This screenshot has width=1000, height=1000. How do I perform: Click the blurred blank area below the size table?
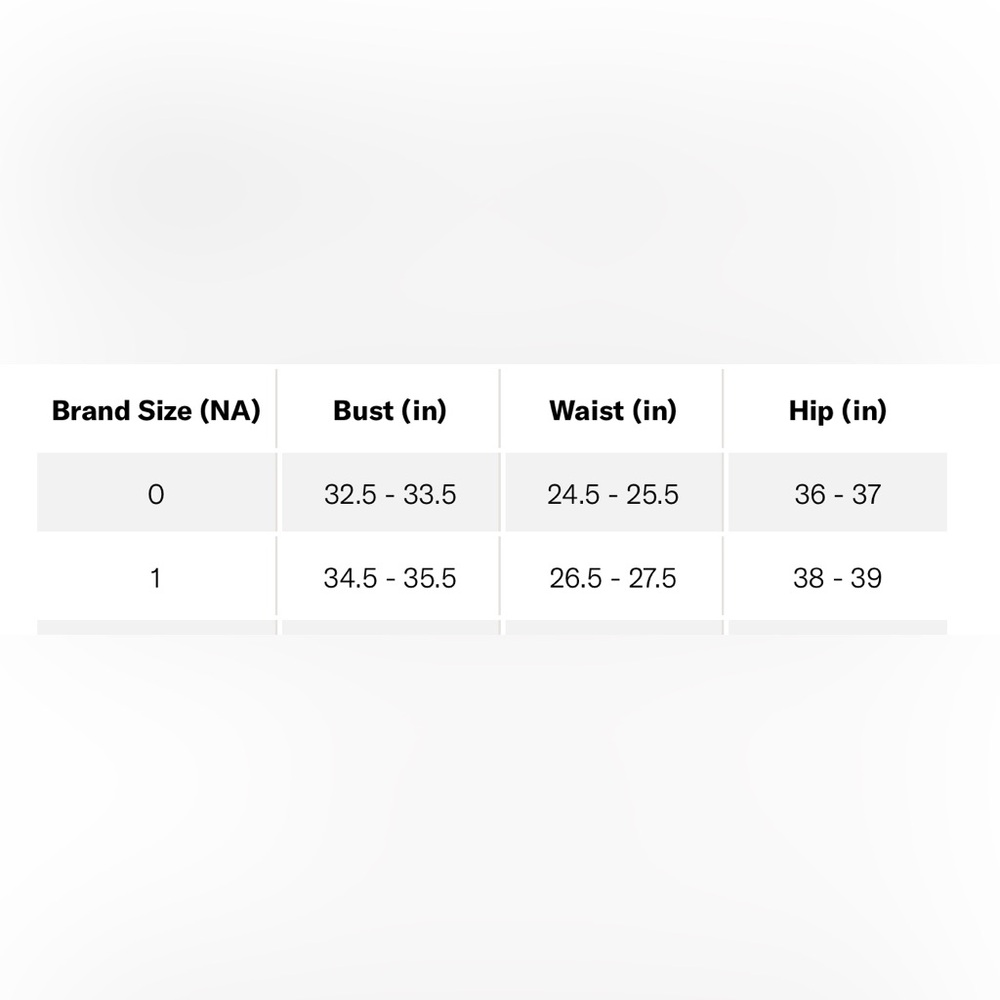click(x=500, y=818)
